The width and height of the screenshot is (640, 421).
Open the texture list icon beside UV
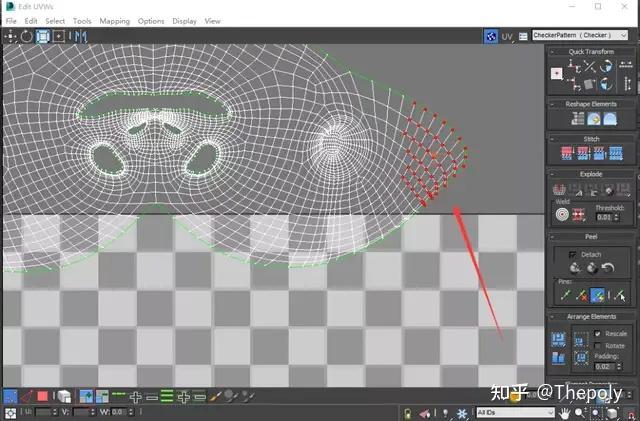pos(523,37)
